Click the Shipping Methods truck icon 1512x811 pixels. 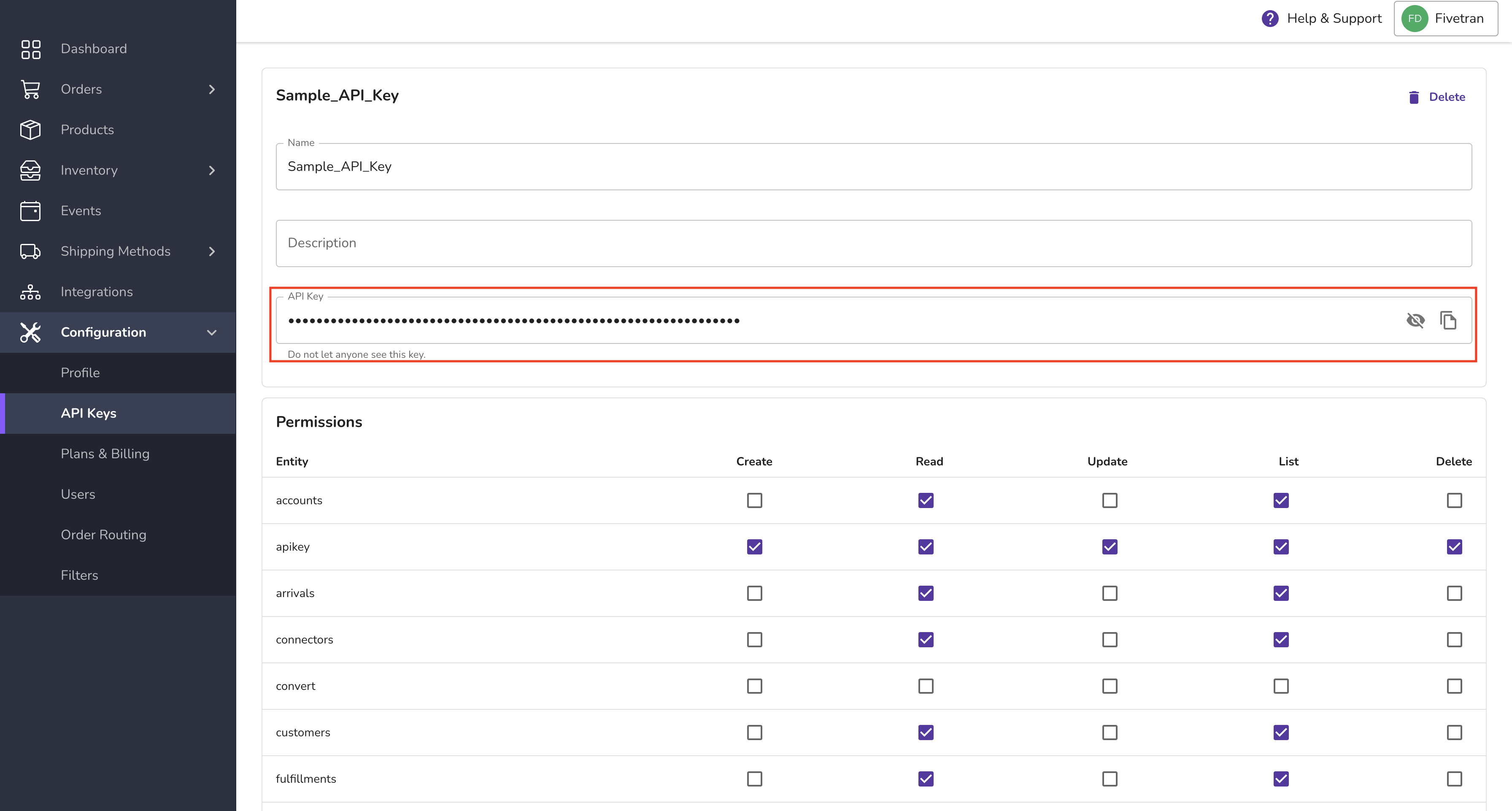[30, 251]
